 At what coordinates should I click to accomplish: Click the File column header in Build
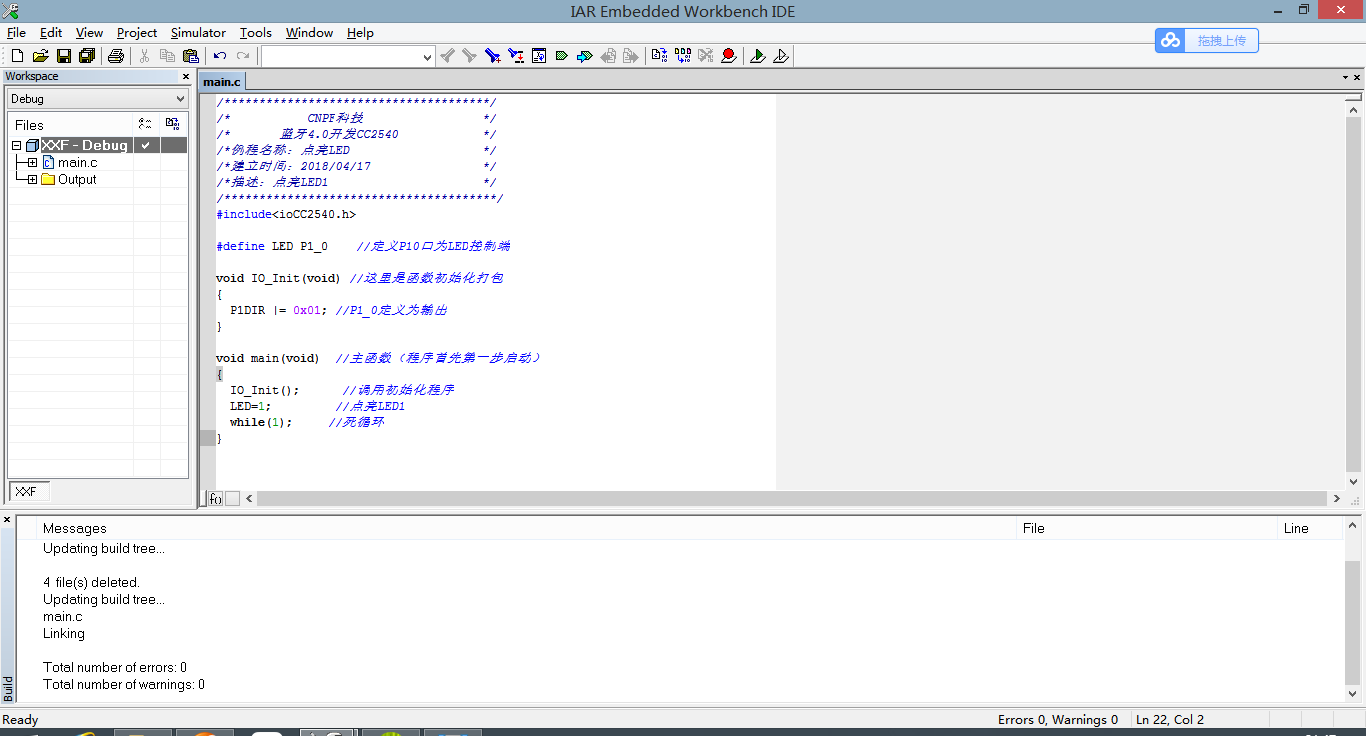[x=1147, y=528]
